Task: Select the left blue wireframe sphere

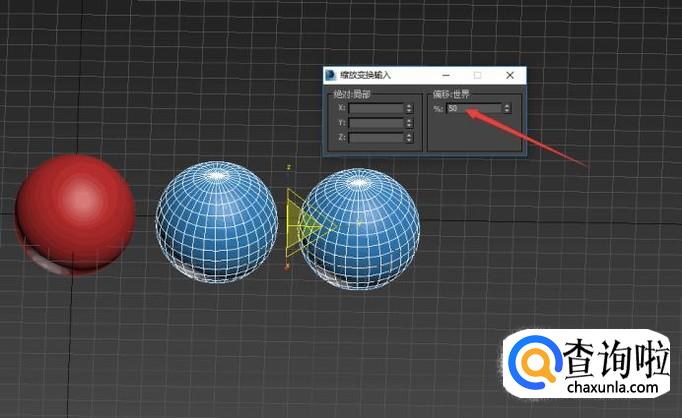Action: pyautogui.click(x=216, y=222)
